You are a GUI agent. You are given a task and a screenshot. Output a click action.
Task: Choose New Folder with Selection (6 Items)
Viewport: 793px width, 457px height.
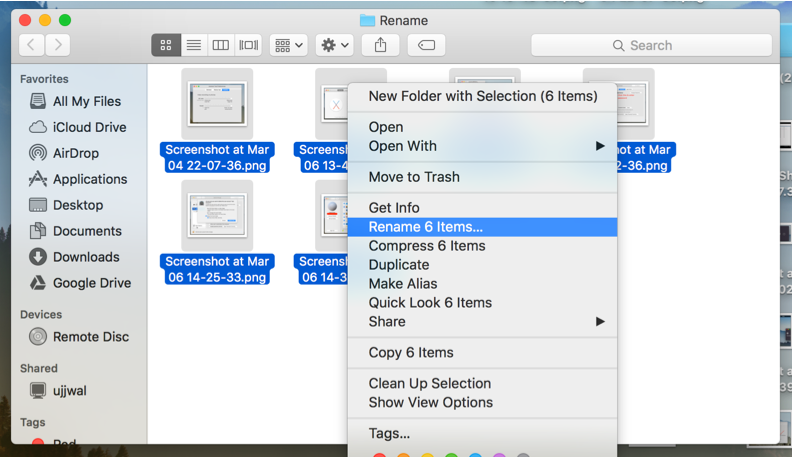(482, 96)
